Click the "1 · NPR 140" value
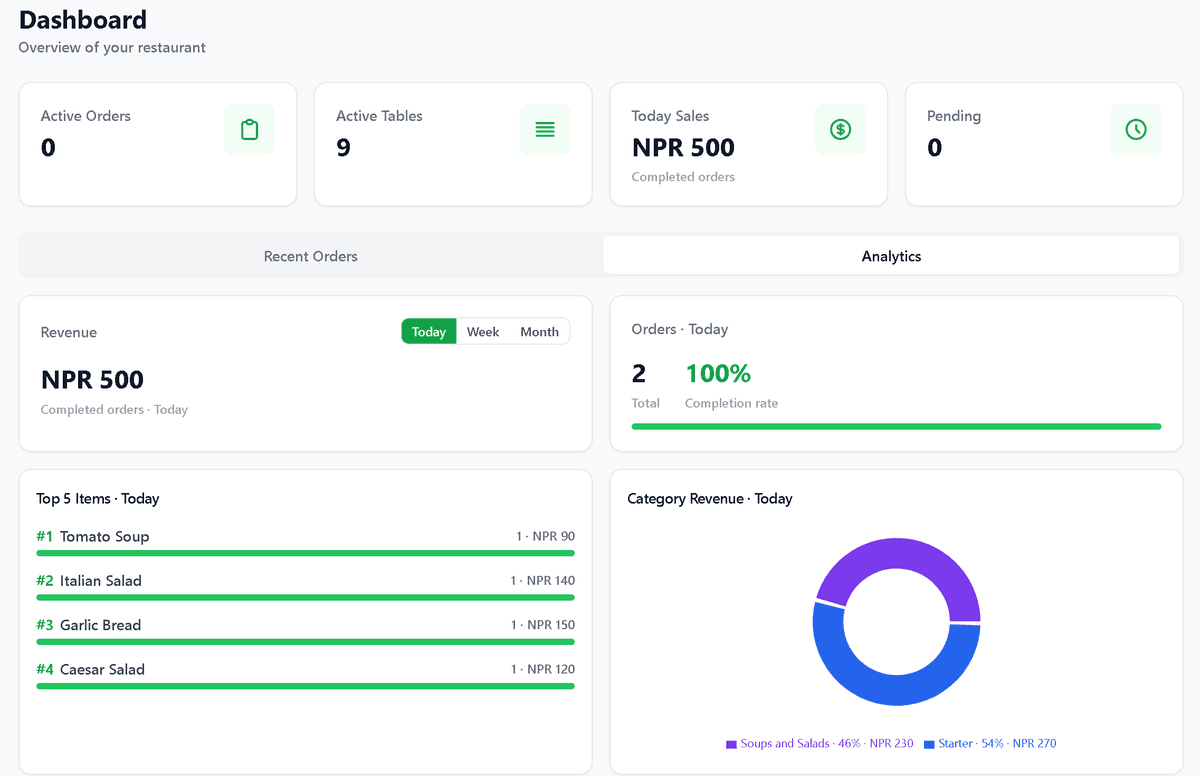This screenshot has height=776, width=1200. tap(543, 580)
